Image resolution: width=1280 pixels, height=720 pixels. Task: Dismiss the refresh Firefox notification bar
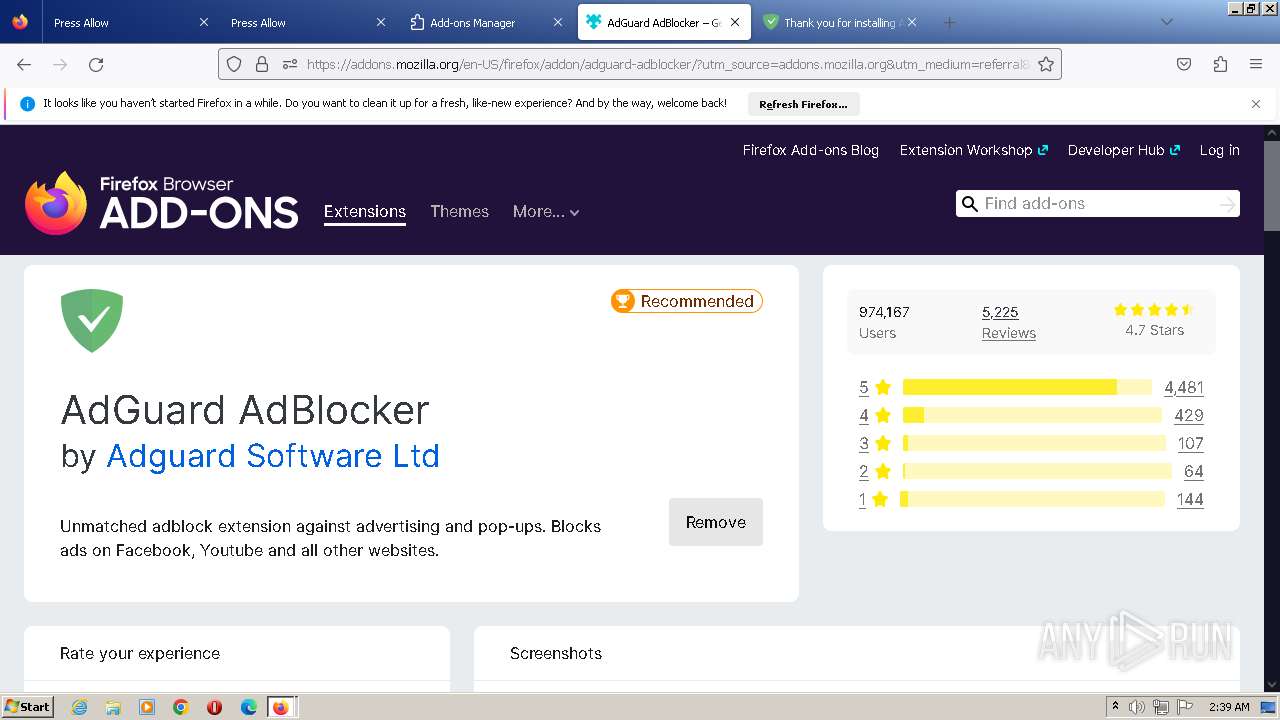click(x=1256, y=104)
